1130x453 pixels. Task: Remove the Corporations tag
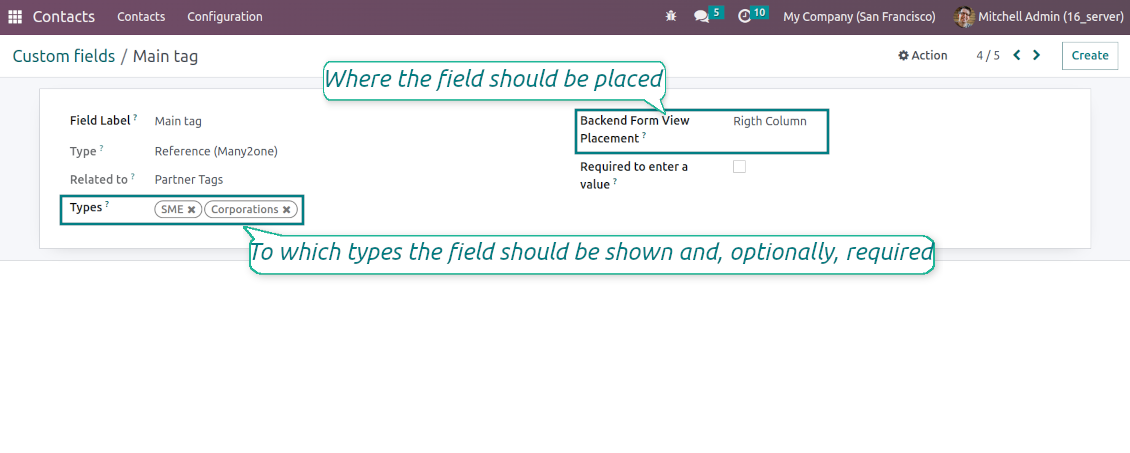tap(286, 210)
